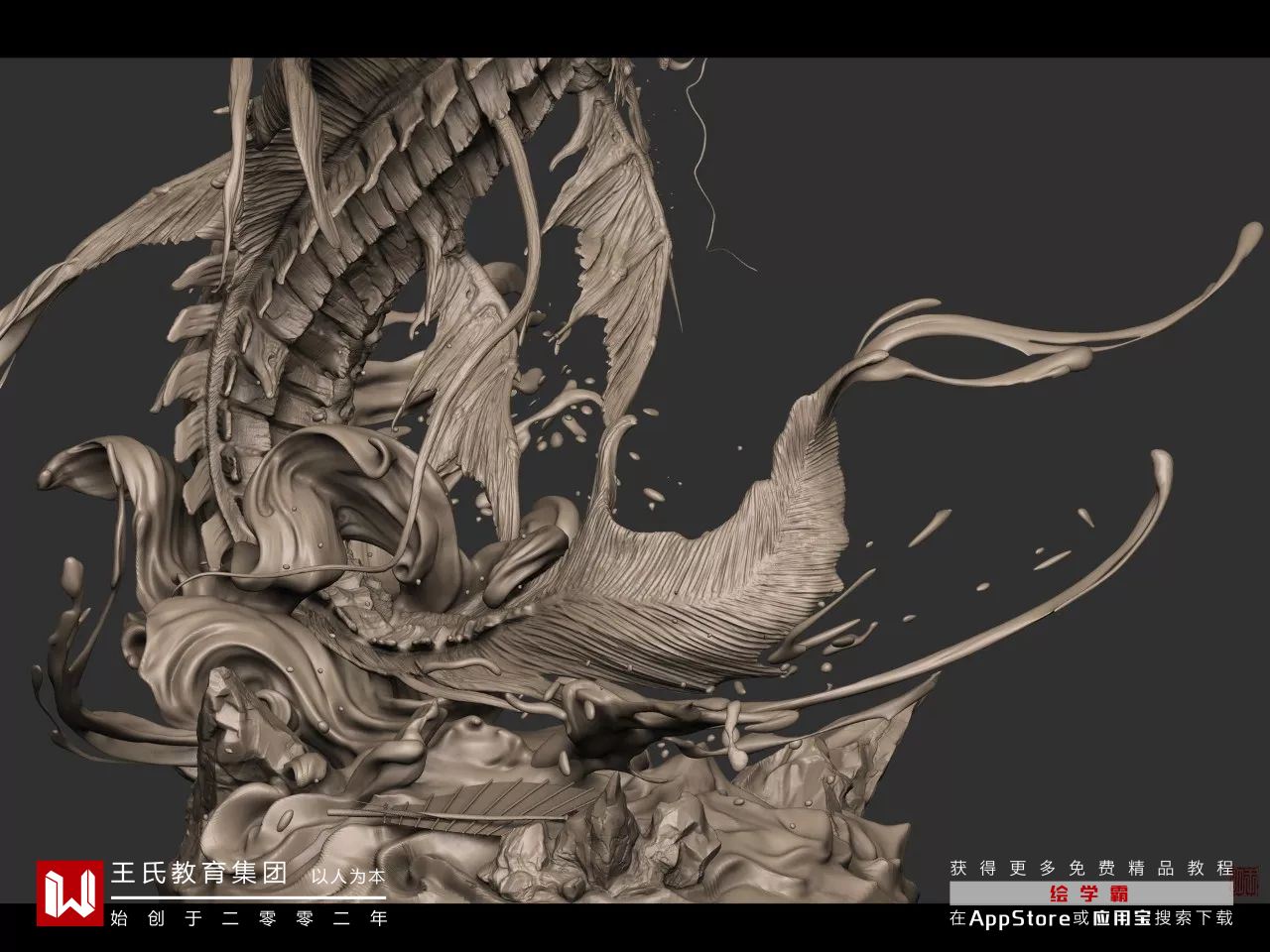Image resolution: width=1270 pixels, height=952 pixels.
Task: Click the 获得更多免费精品教程 text
Action: click(x=1090, y=868)
